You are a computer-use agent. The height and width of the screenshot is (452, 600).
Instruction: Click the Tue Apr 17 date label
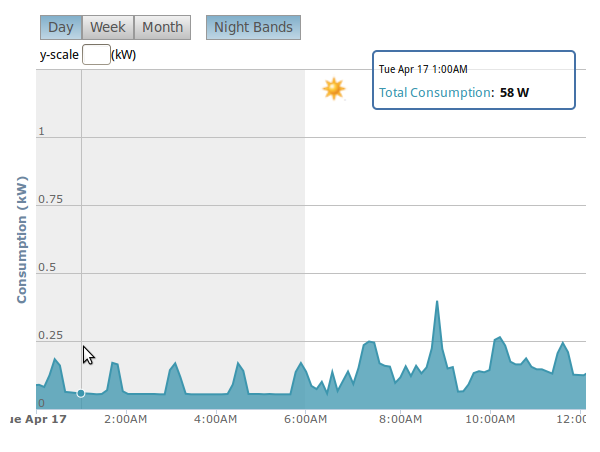click(x=38, y=420)
